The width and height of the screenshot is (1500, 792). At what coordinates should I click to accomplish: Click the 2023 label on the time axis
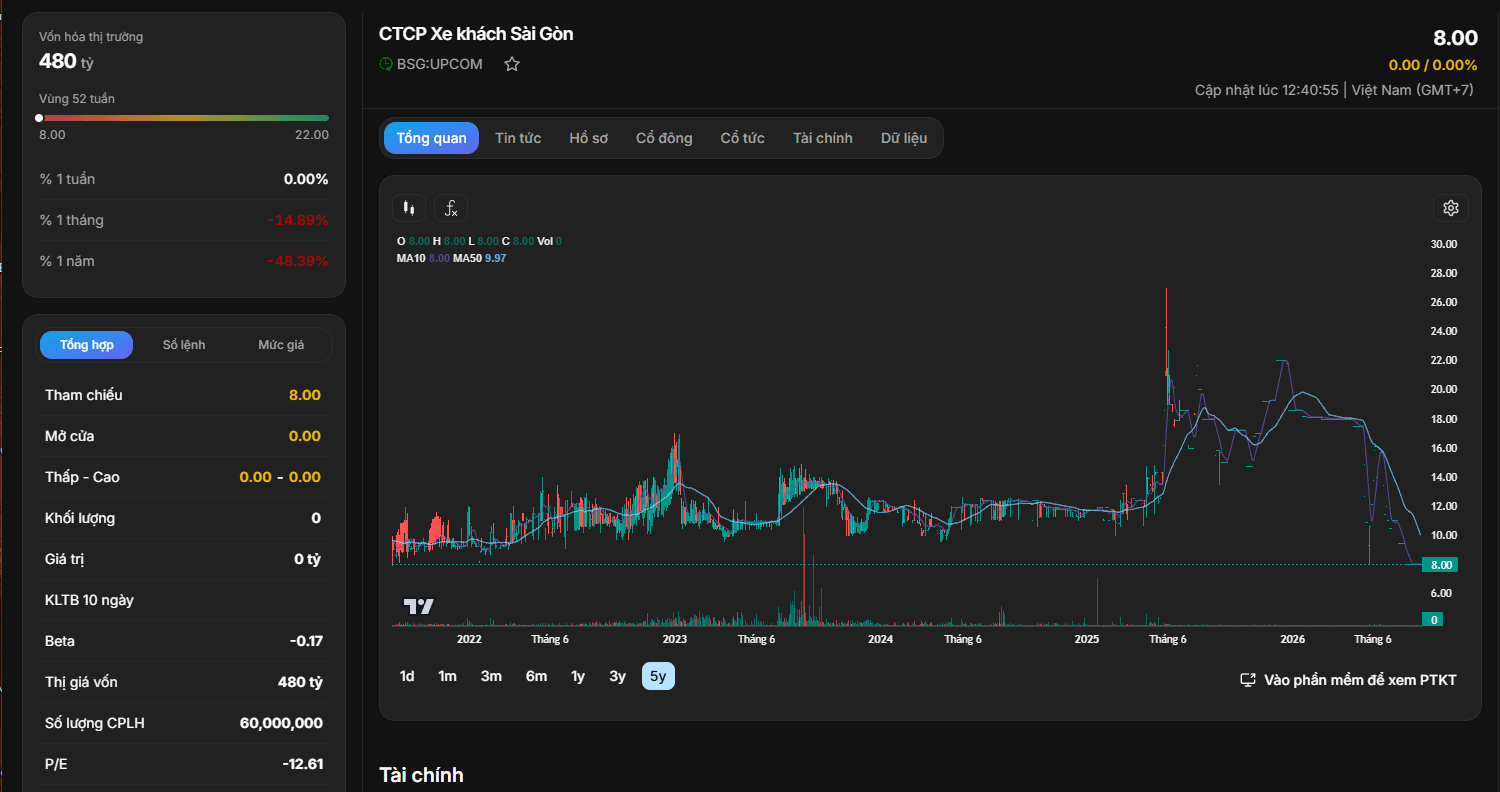pyautogui.click(x=675, y=639)
